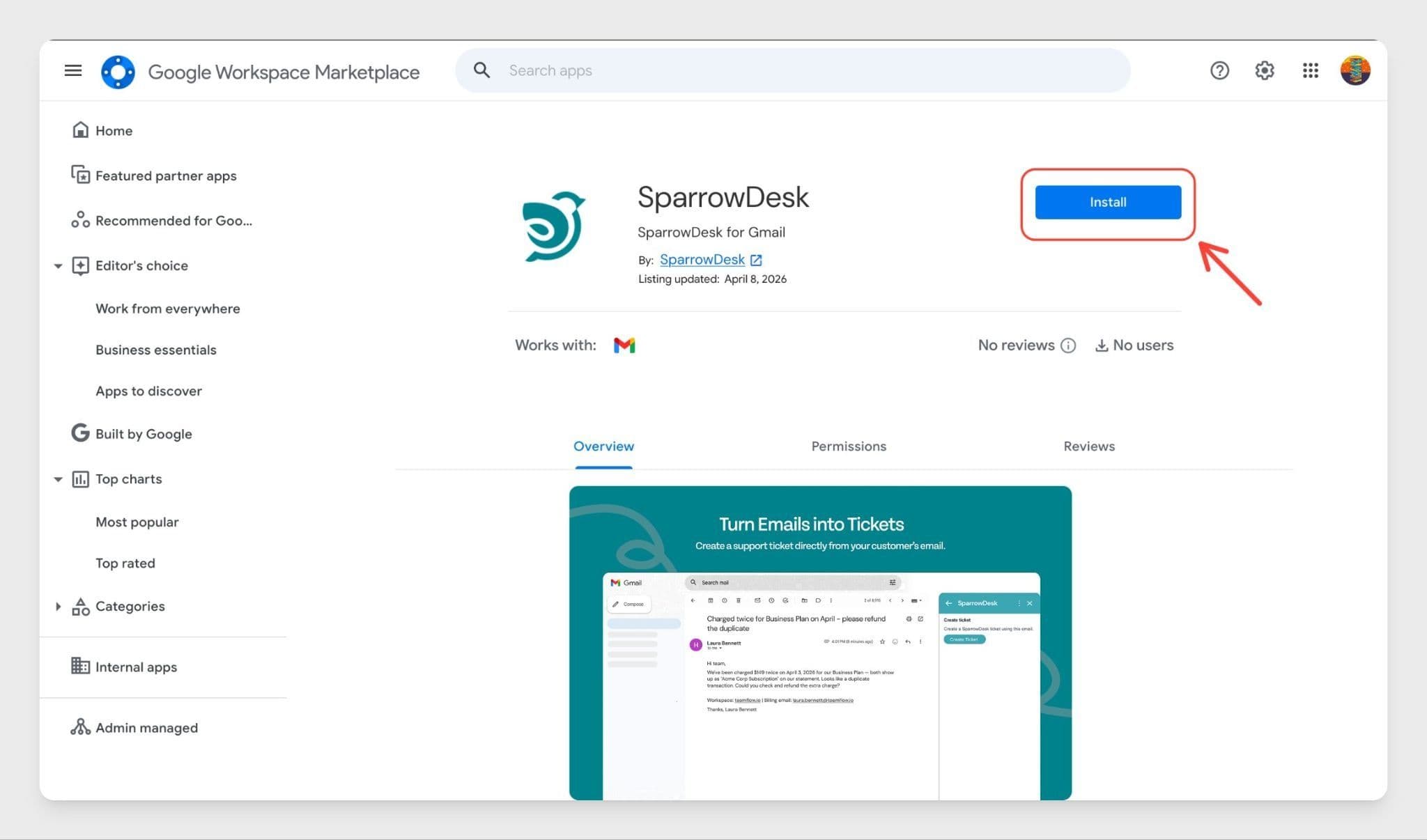Open the Turn Emails into Tickets screenshot

820,642
